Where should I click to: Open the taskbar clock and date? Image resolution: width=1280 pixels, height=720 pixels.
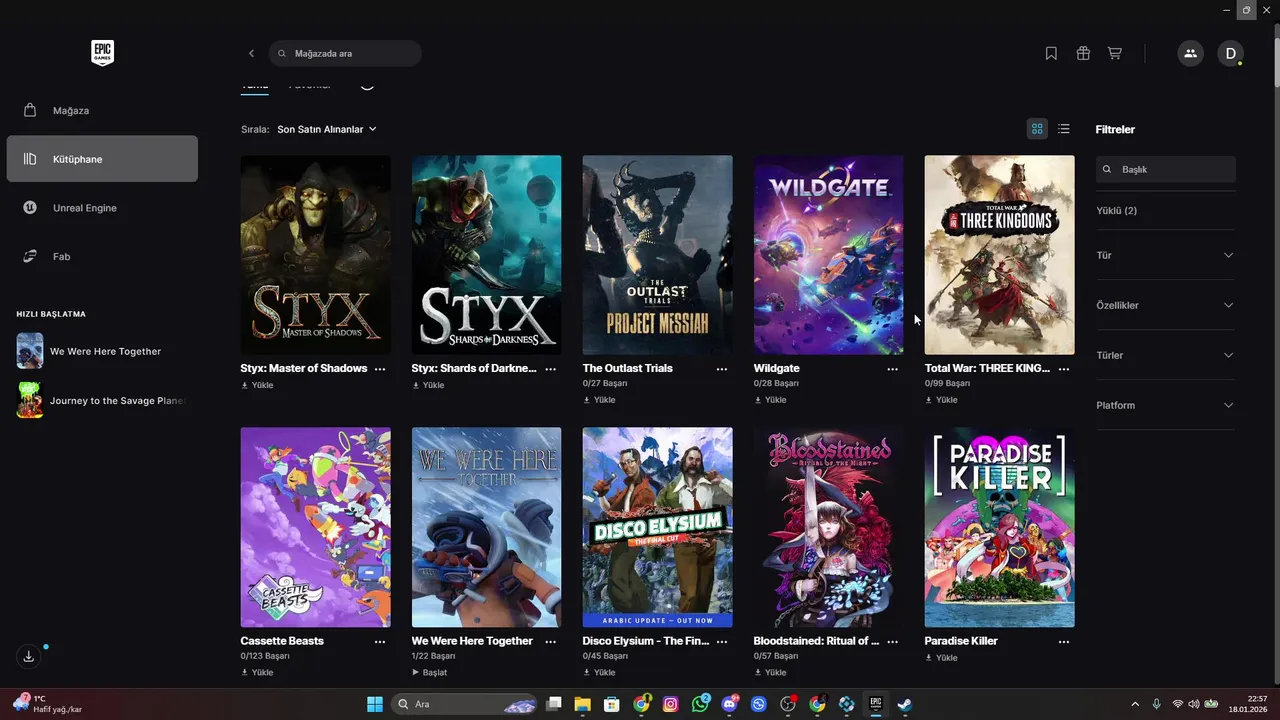pyautogui.click(x=1250, y=704)
